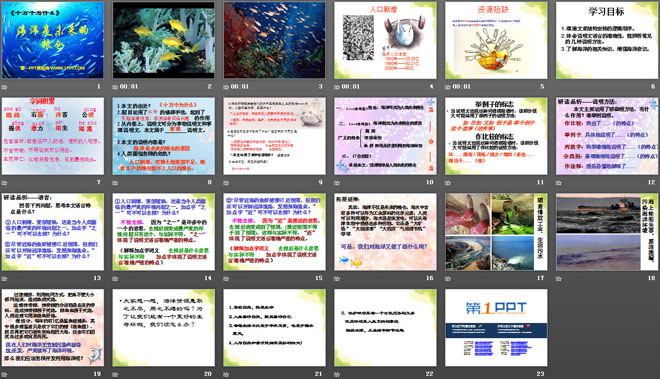Viewport: 660px width, 379px height.
Task: Click the animation star icon under slide 9
Action: pos(226,183)
